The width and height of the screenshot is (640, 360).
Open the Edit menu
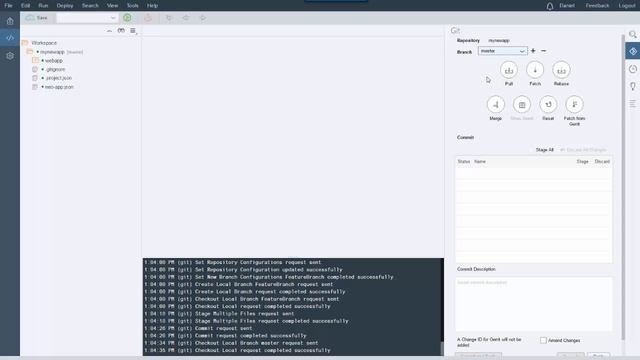coord(25,6)
